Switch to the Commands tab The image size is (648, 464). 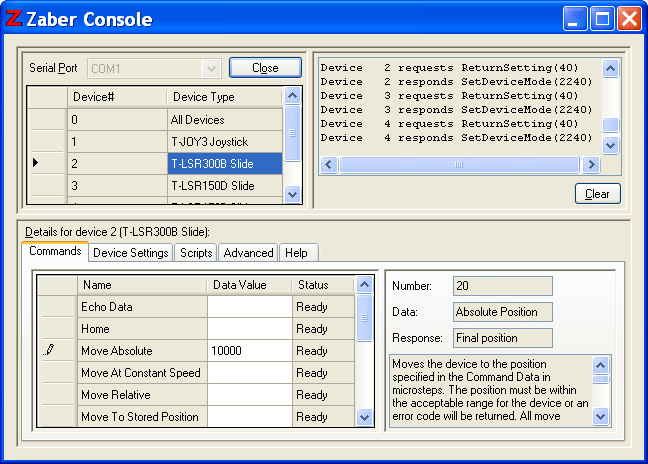click(x=55, y=251)
